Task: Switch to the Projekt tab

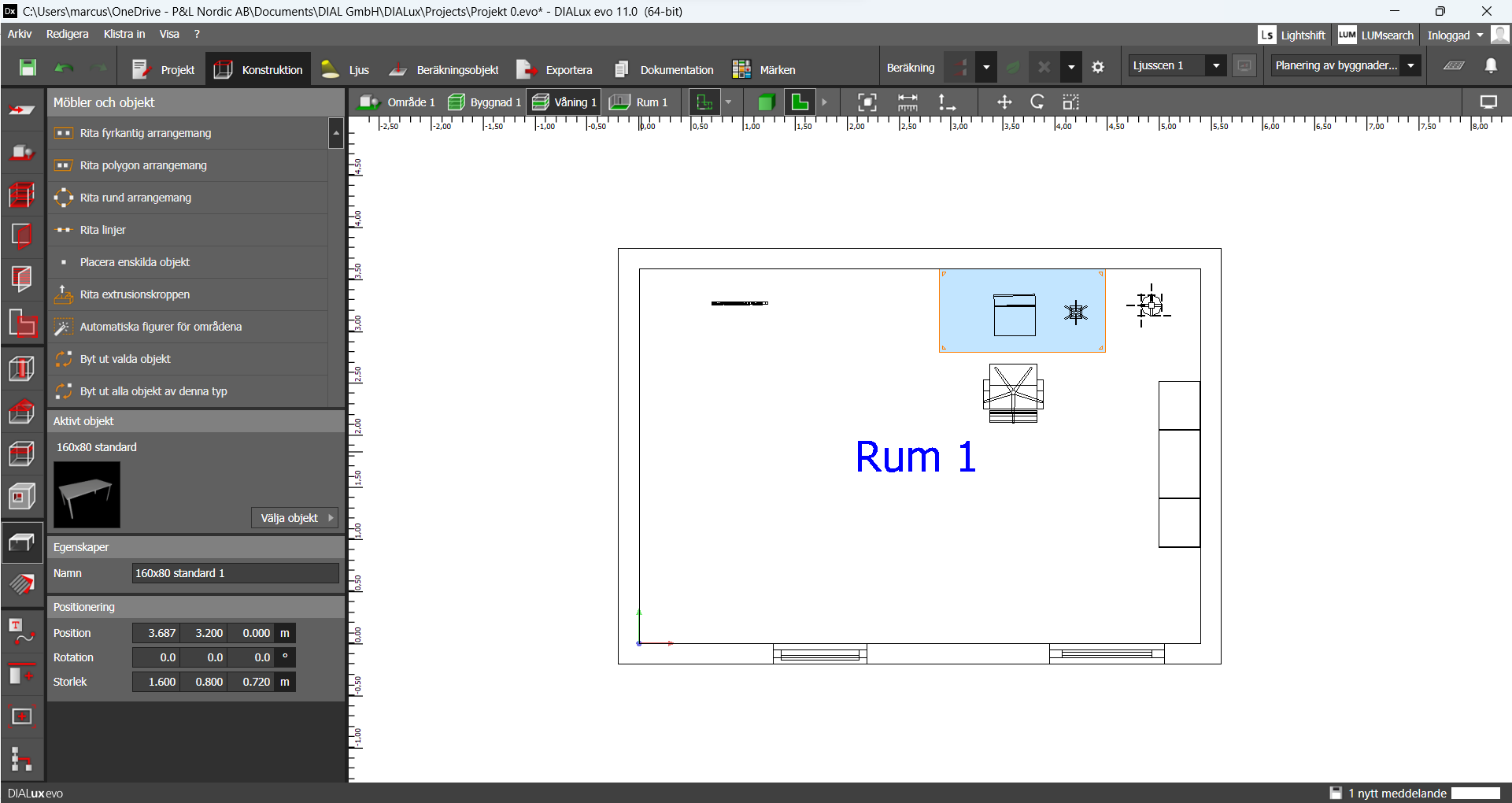Action: (163, 69)
